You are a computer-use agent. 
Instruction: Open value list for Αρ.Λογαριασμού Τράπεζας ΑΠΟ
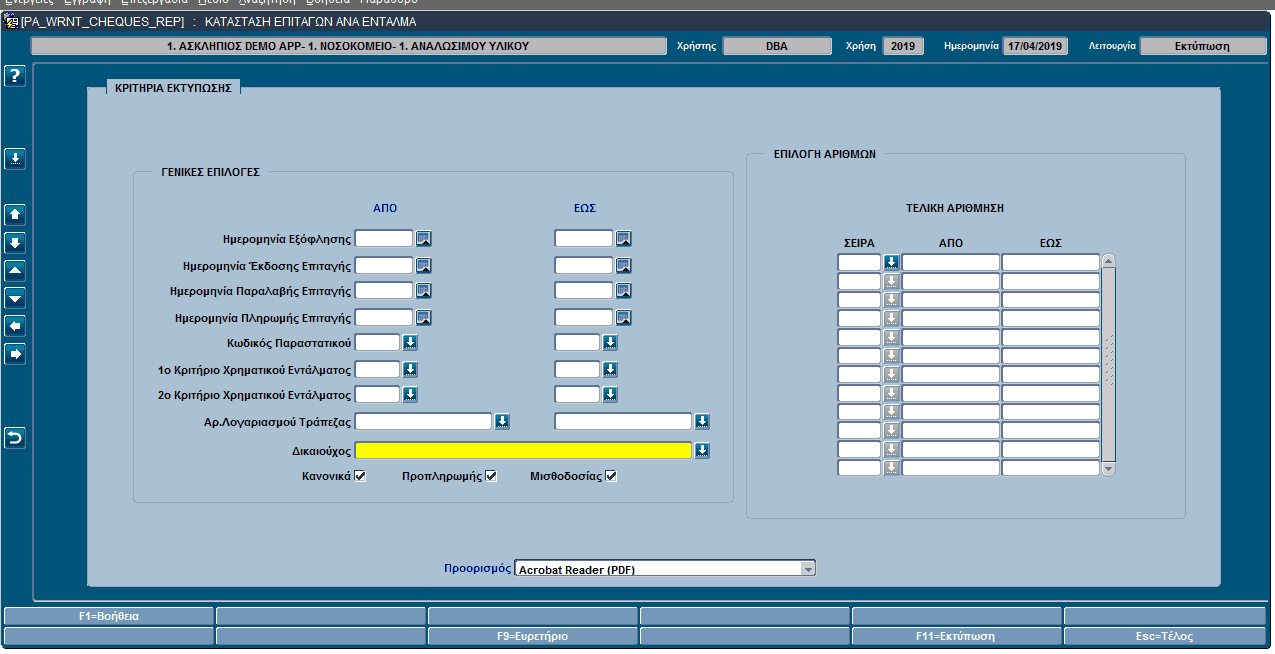click(503, 421)
